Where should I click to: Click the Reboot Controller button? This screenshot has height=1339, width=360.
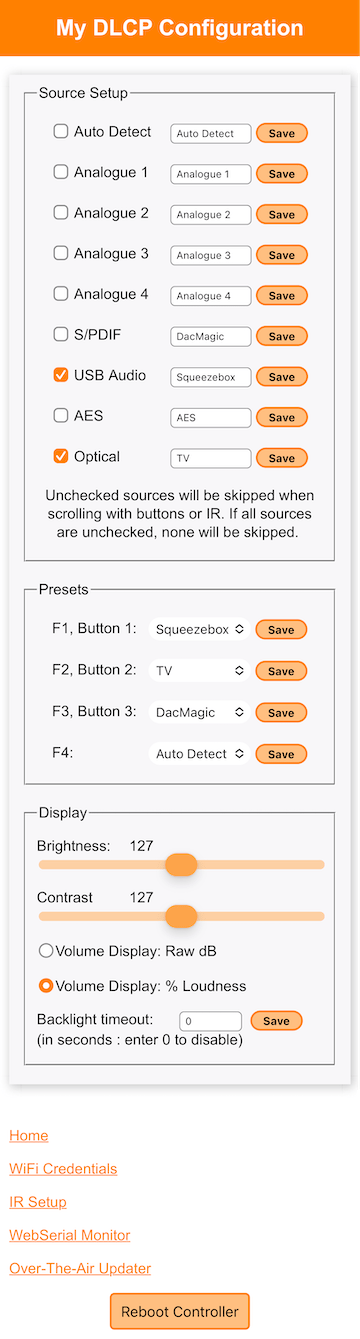[180, 1311]
